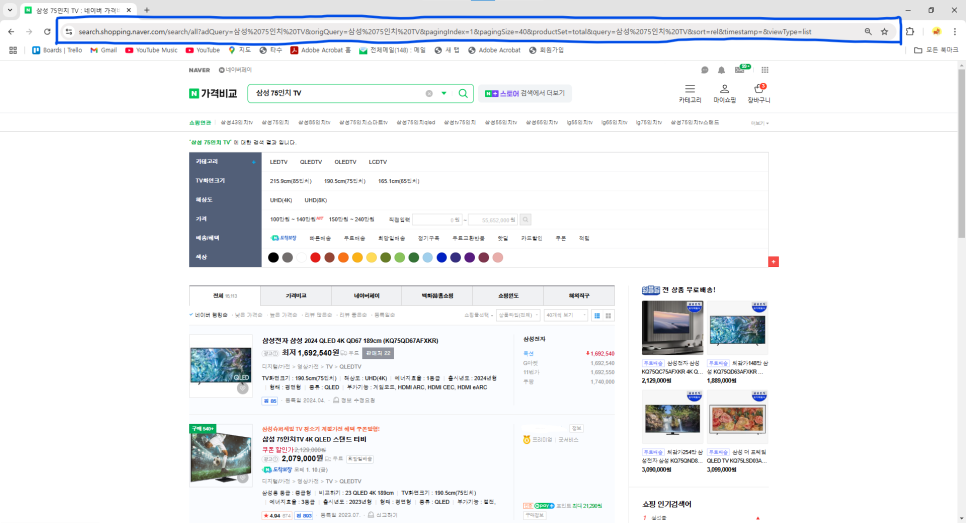Switch to list view icon
Screen dimensions: 966x523
pyautogui.click(x=596, y=315)
